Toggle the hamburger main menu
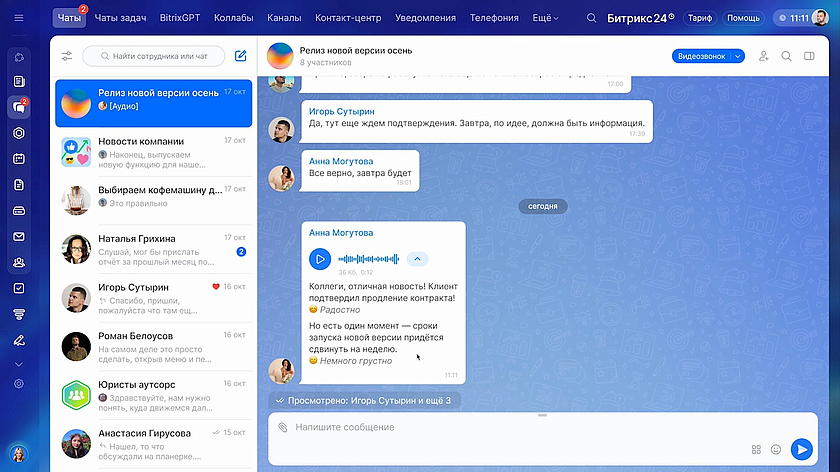Viewport: 840px width, 472px height. point(18,18)
